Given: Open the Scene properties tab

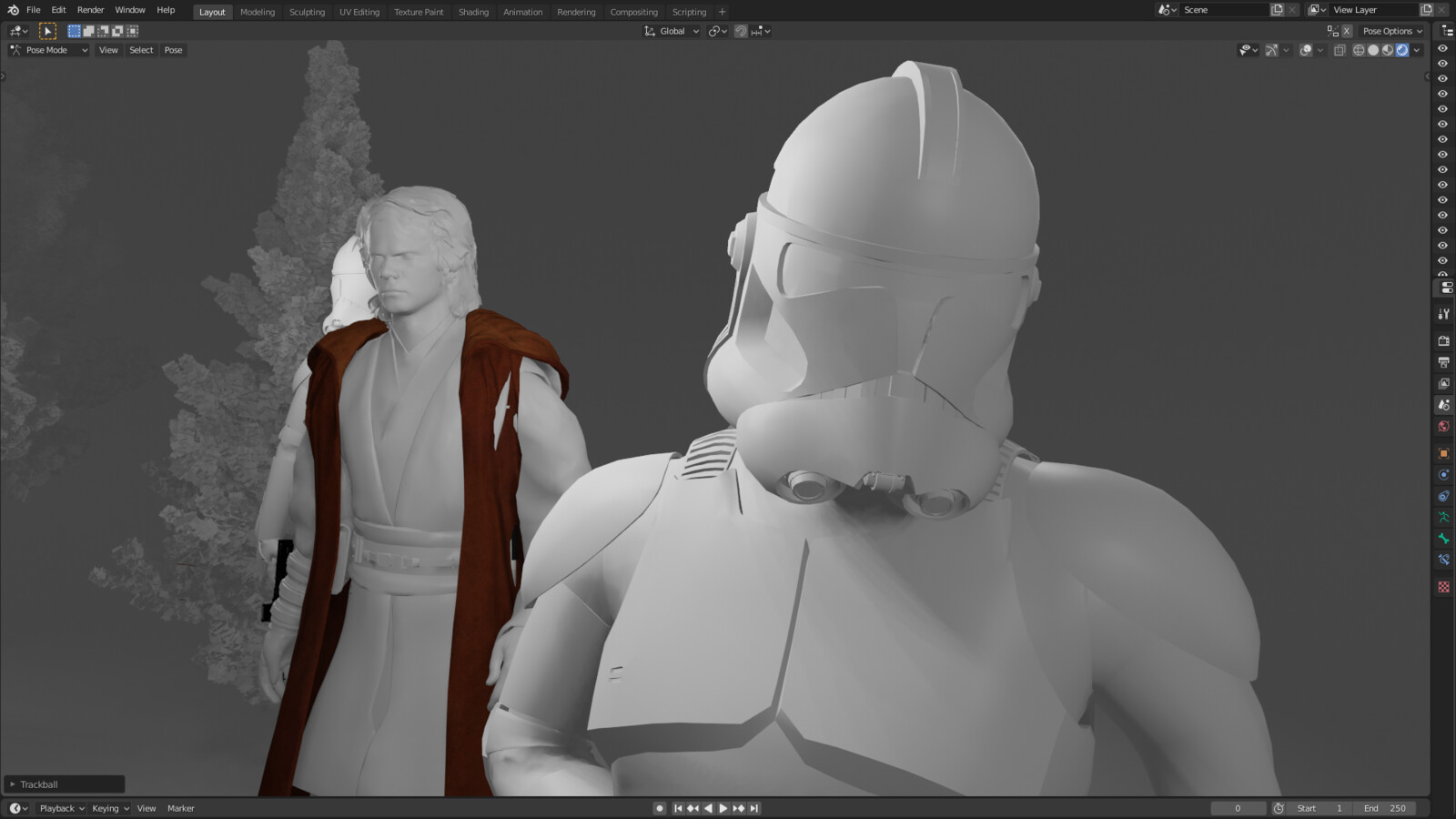Looking at the screenshot, I should pyautogui.click(x=1443, y=405).
